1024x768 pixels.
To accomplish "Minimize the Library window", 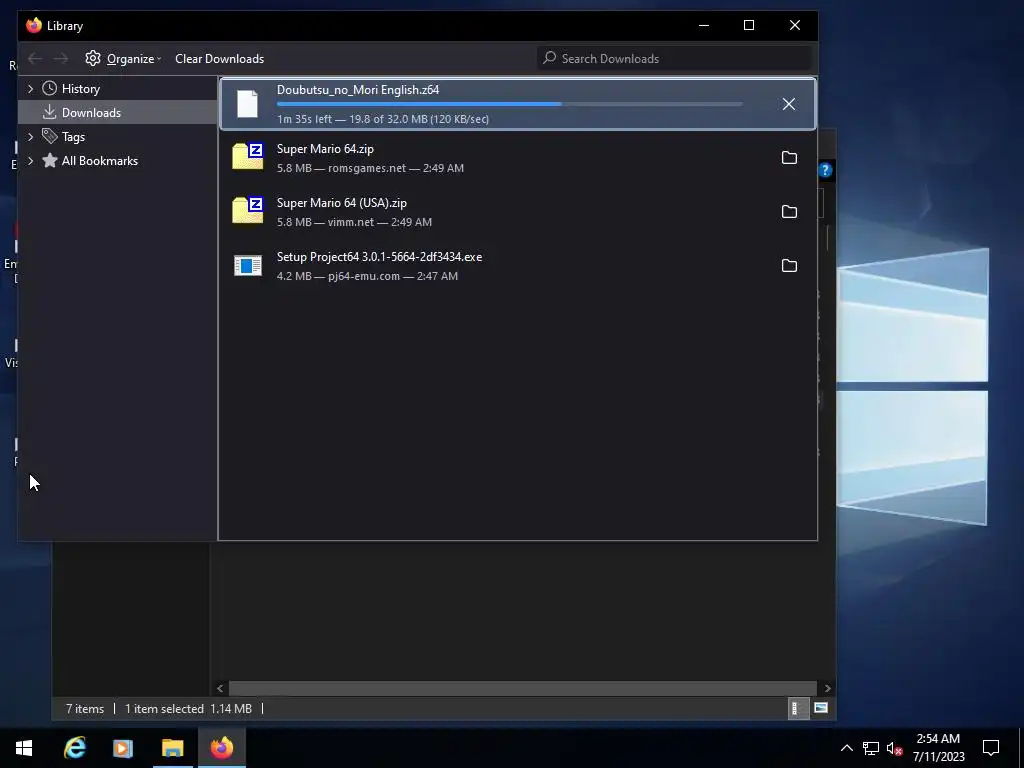I will click(x=703, y=25).
